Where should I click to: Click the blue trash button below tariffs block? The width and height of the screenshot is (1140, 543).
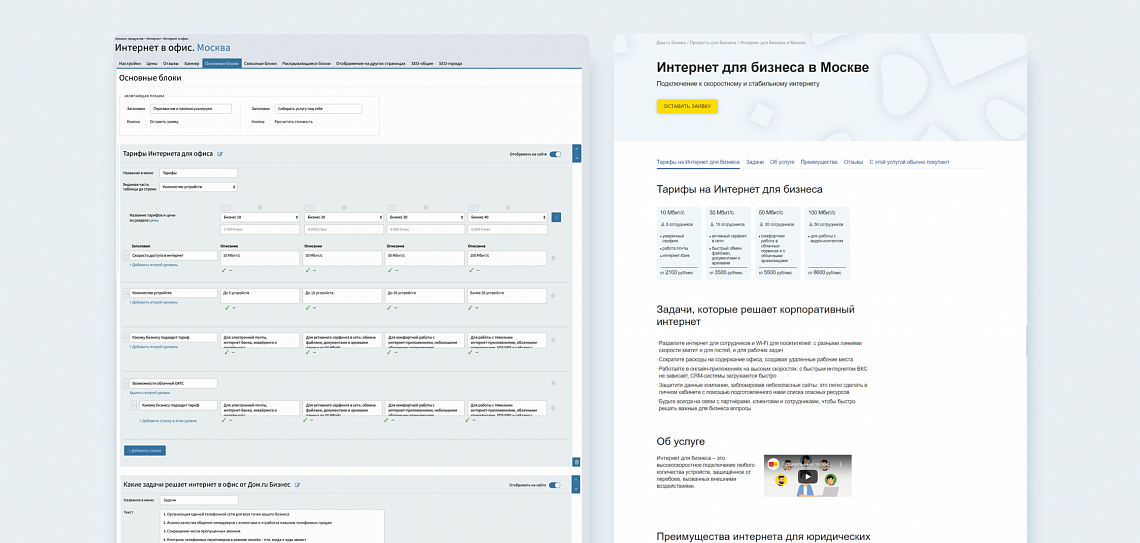point(576,462)
